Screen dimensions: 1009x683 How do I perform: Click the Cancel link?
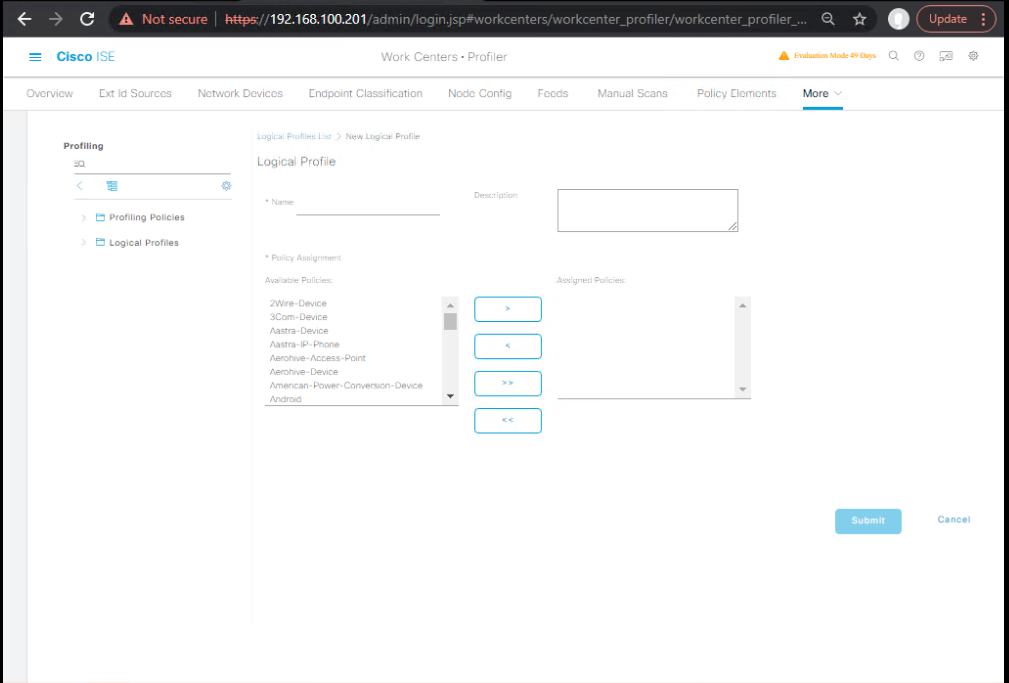[x=954, y=519]
